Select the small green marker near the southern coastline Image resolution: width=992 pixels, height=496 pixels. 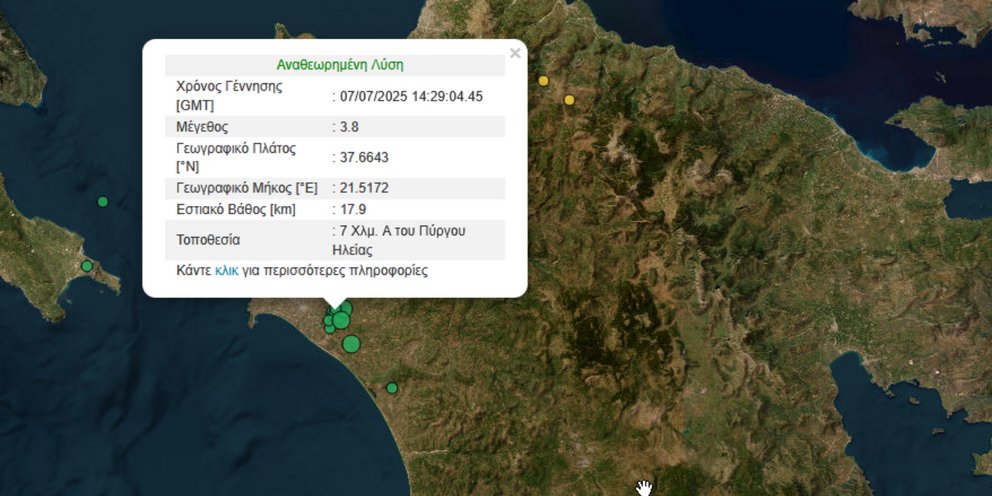pos(392,388)
